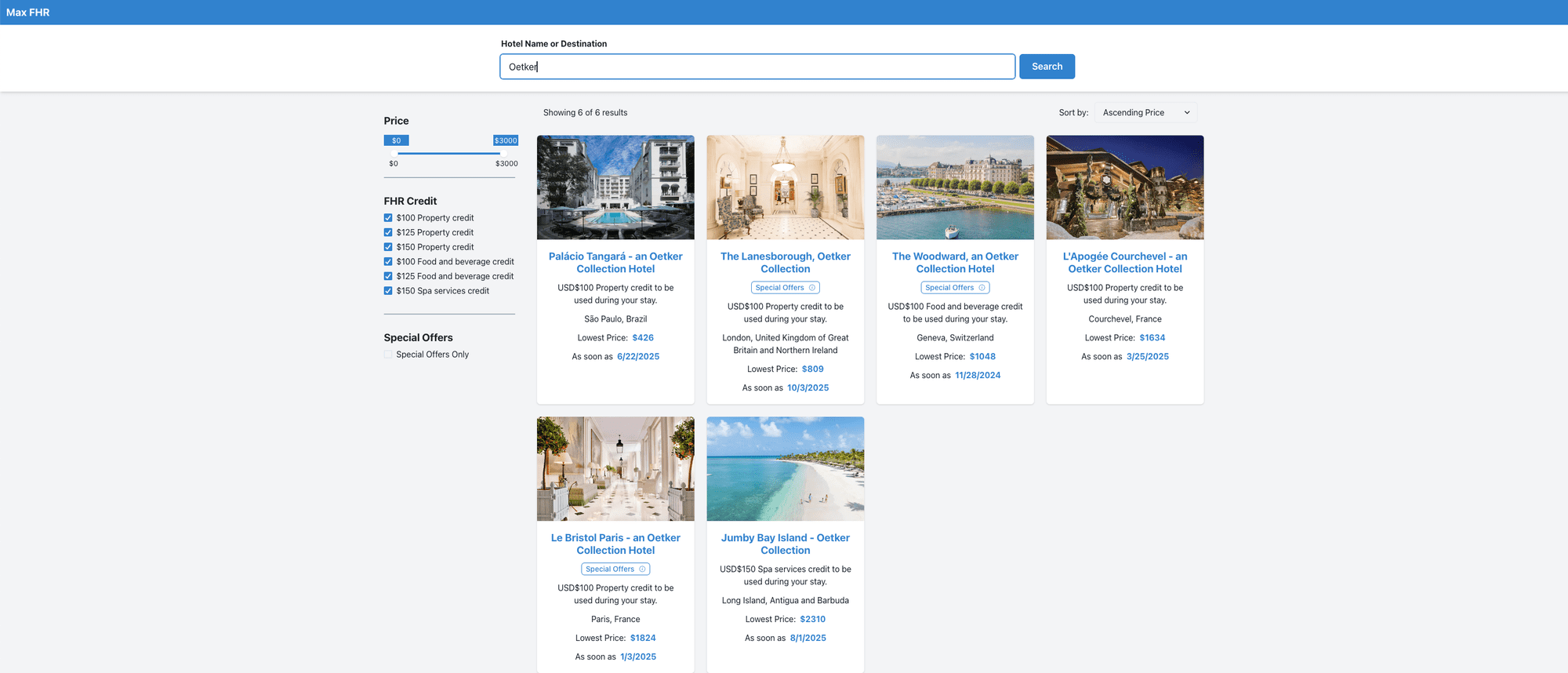
Task: Uncheck the $125 Property credit filter
Action: [x=388, y=232]
